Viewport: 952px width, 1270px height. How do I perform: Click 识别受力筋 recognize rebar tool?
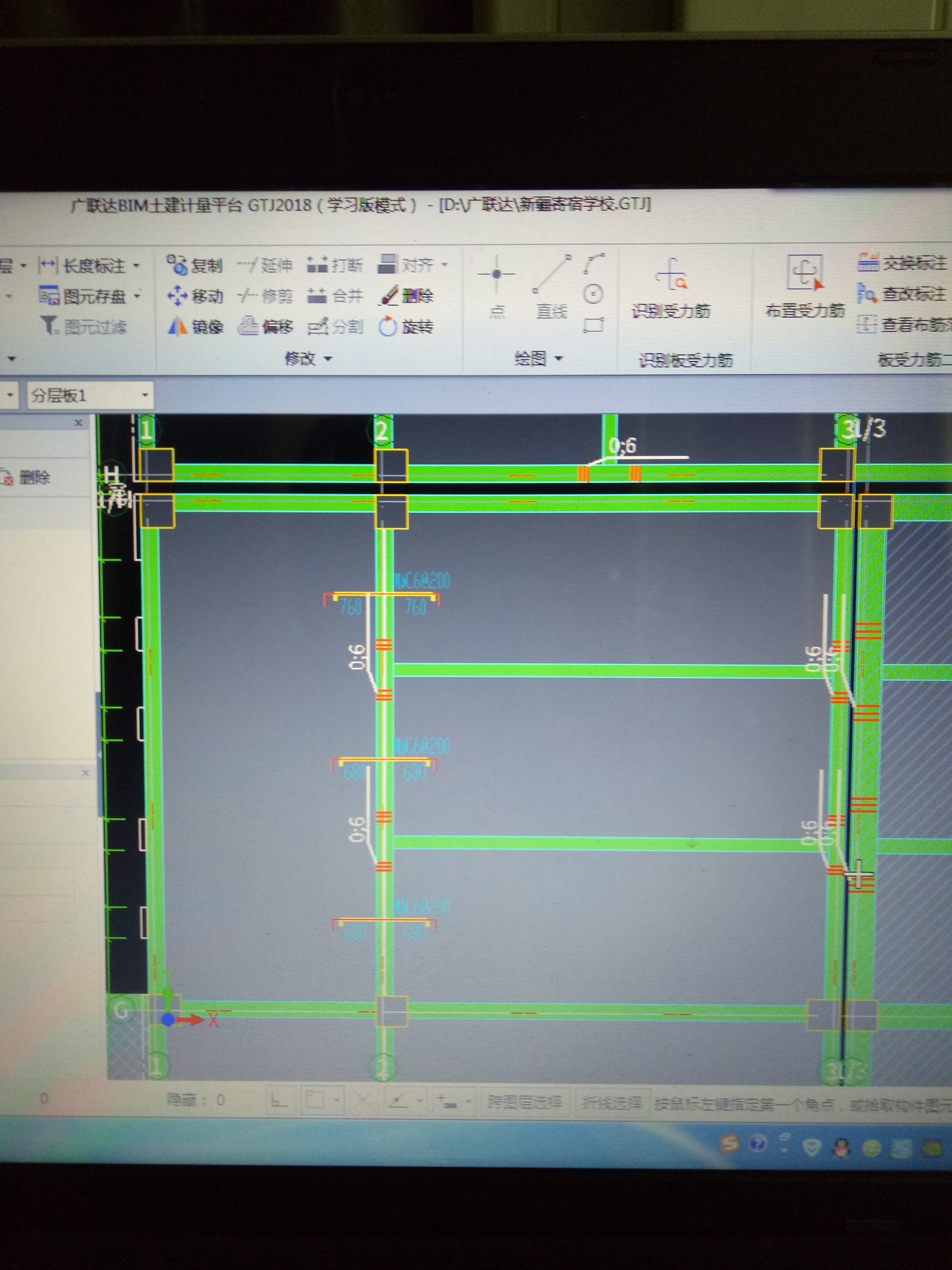coord(671,288)
